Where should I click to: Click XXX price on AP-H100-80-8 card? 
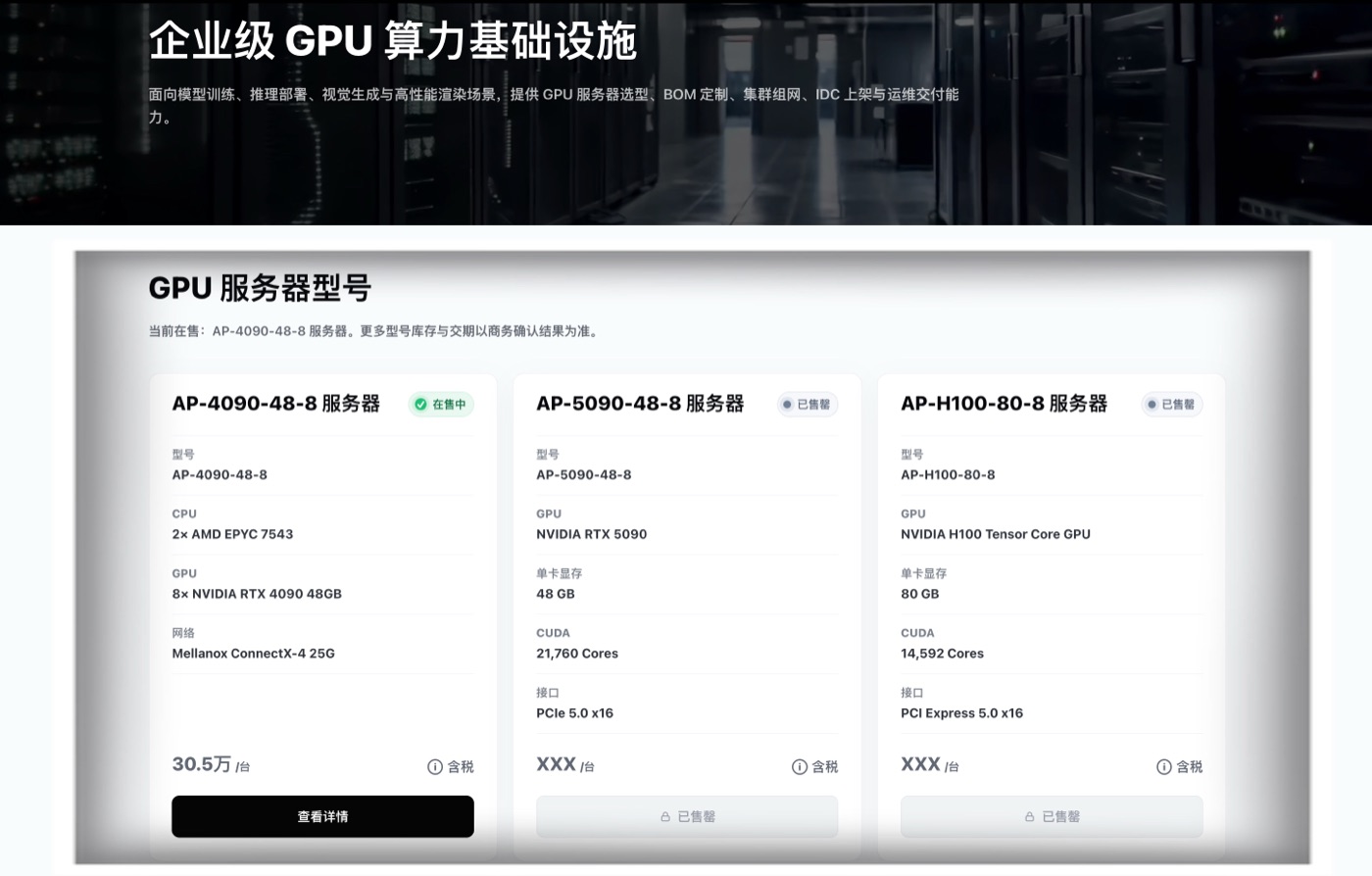[920, 764]
